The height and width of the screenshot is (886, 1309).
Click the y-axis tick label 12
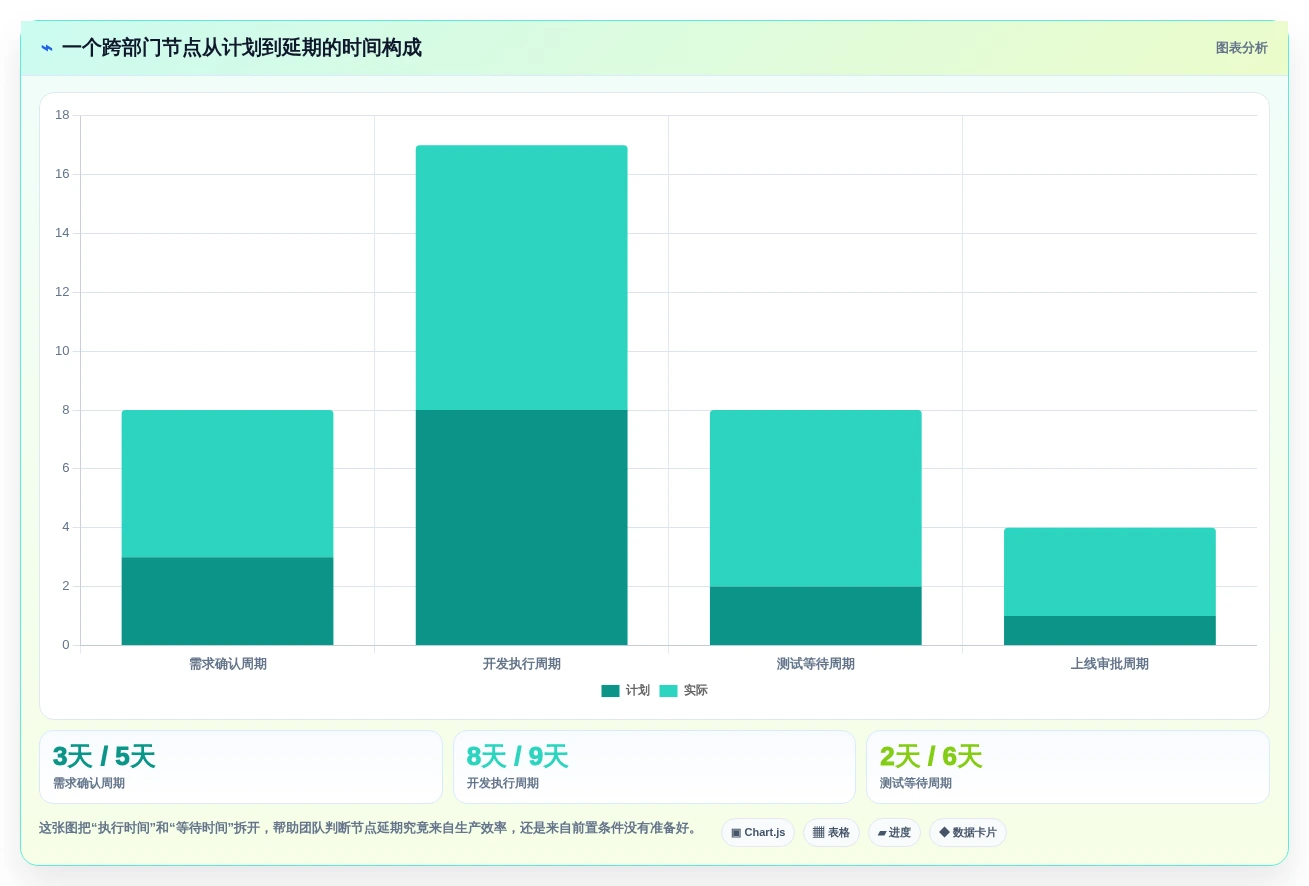click(x=62, y=292)
